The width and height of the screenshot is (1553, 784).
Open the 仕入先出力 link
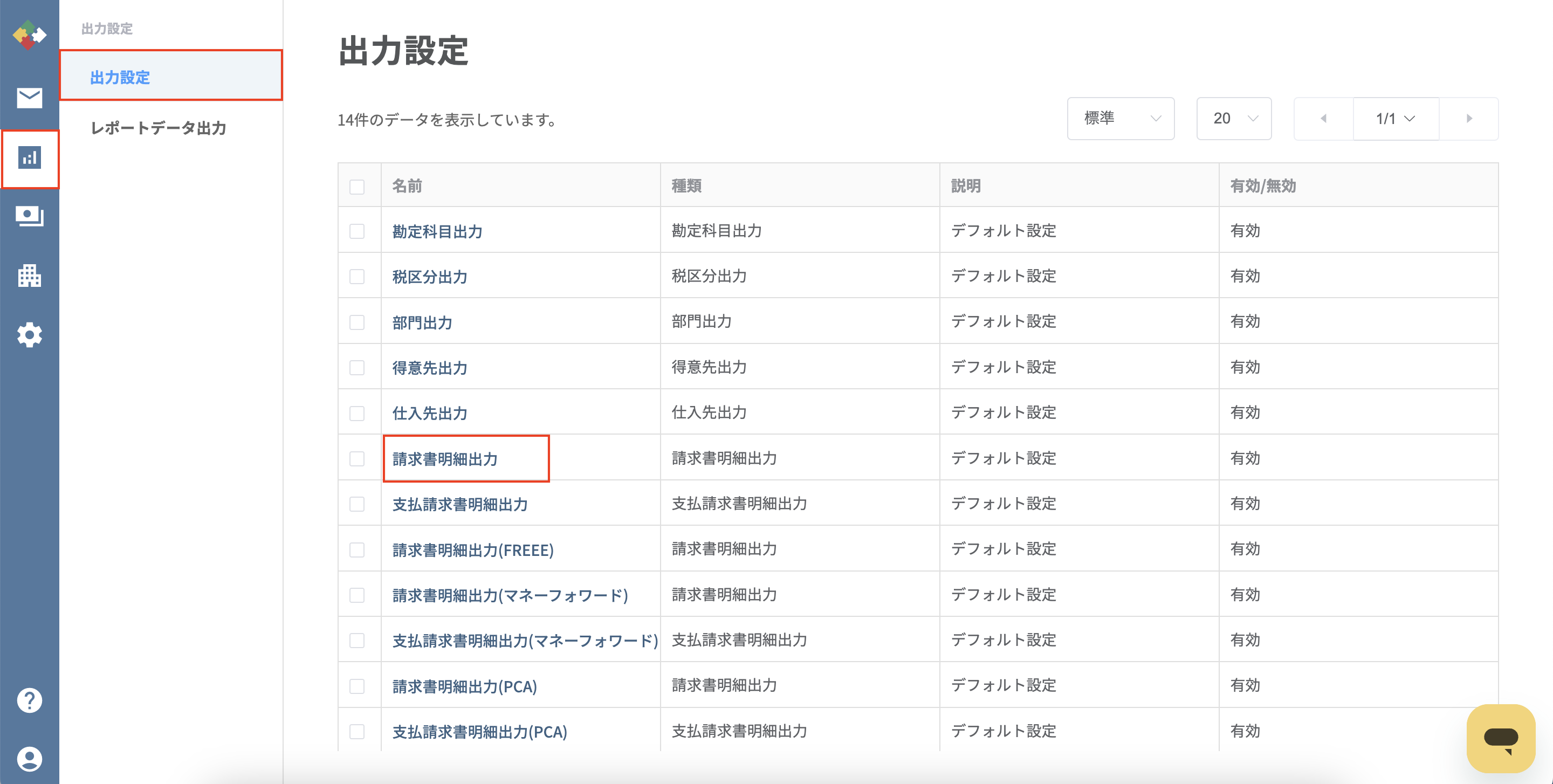click(430, 414)
